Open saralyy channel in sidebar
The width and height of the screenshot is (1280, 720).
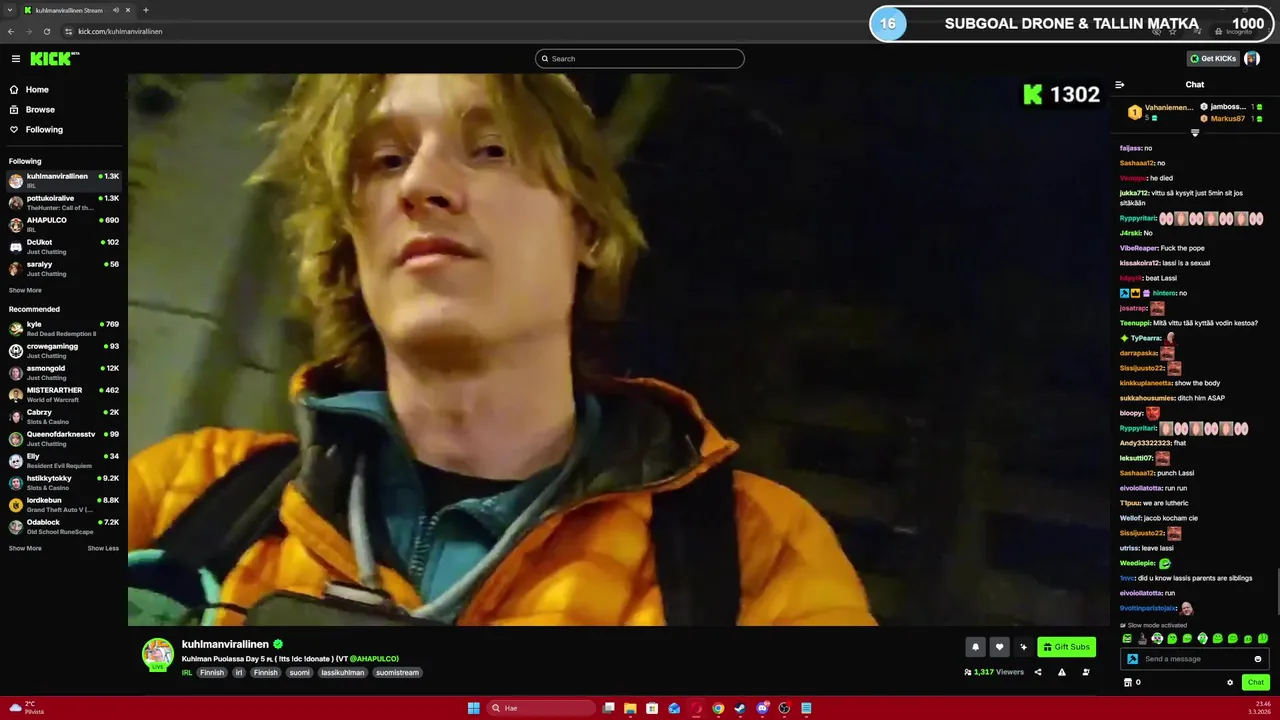[x=64, y=269]
